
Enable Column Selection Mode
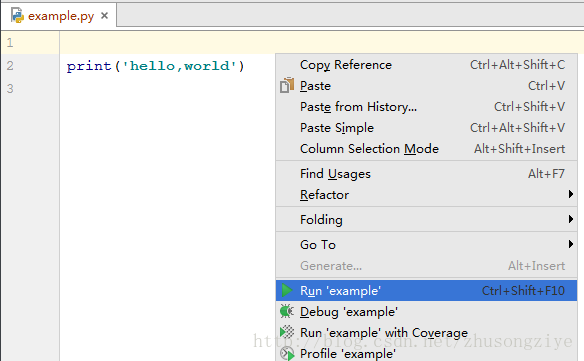[426, 149]
